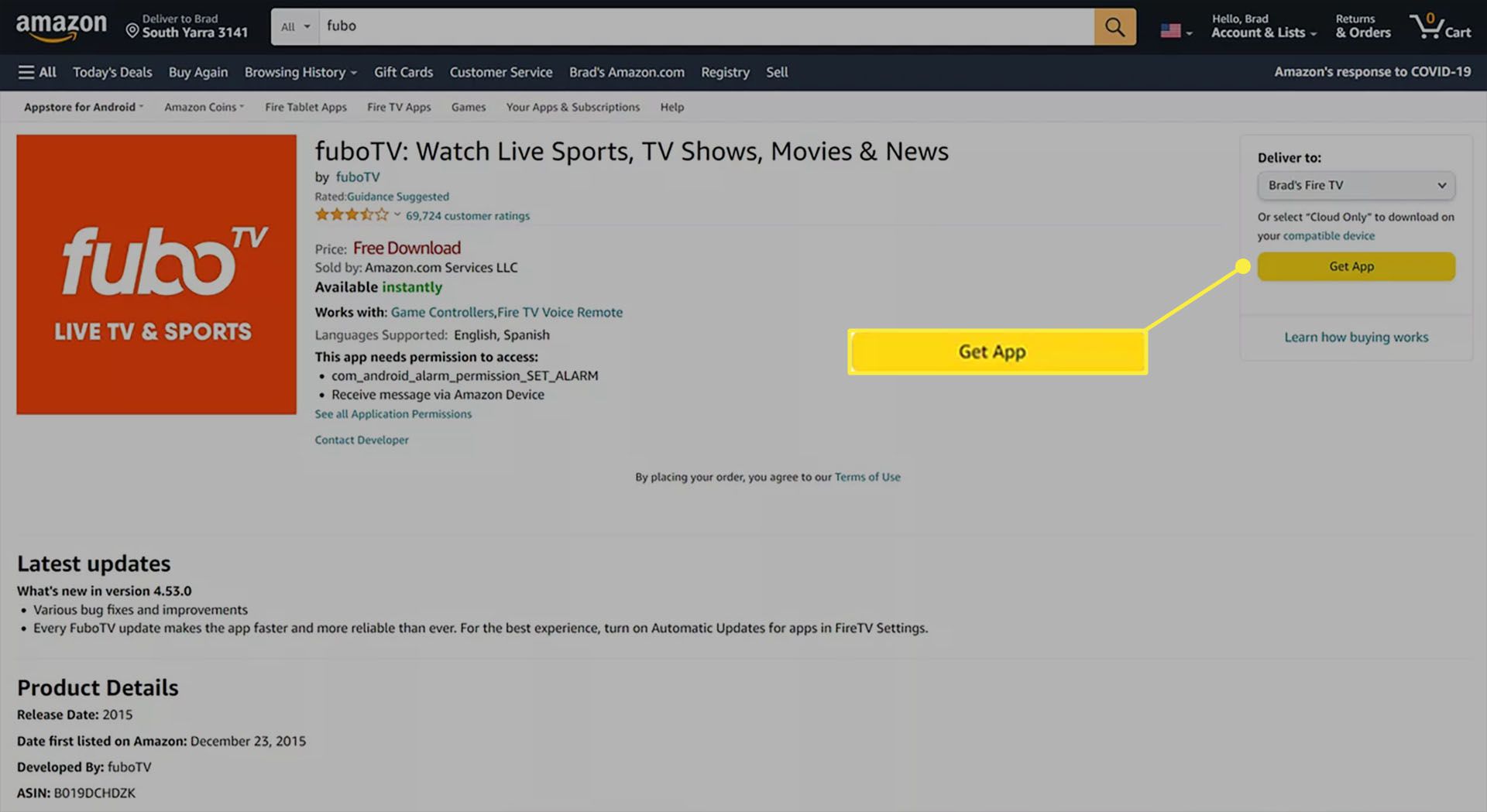See all Application Permissions

(x=393, y=414)
